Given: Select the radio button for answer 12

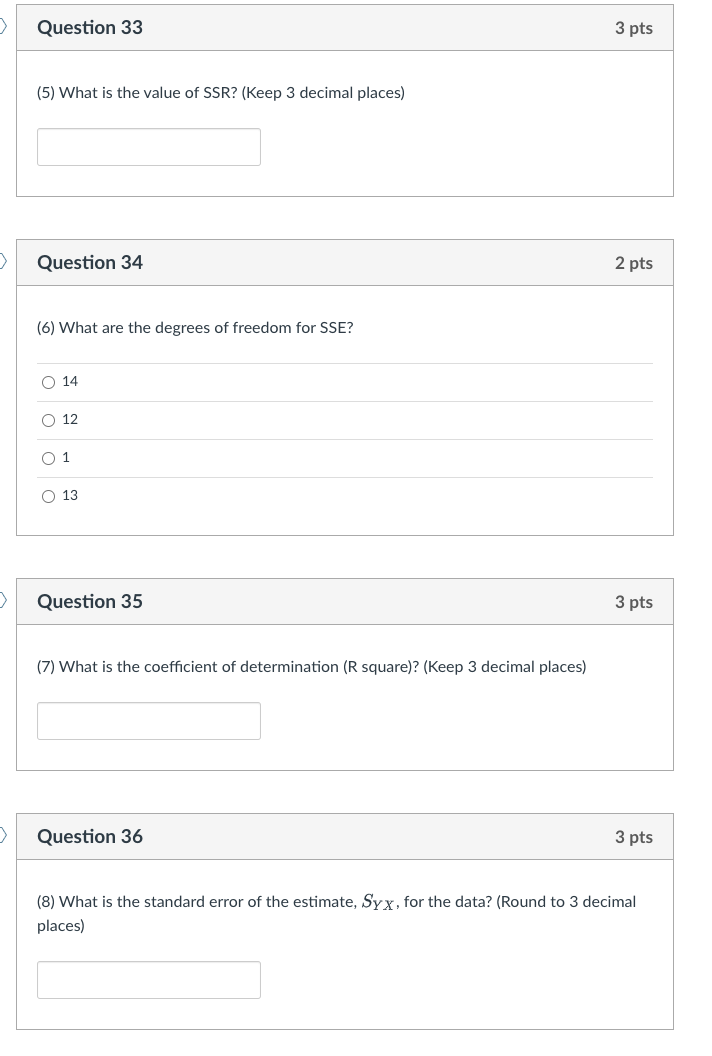Looking at the screenshot, I should [48, 420].
